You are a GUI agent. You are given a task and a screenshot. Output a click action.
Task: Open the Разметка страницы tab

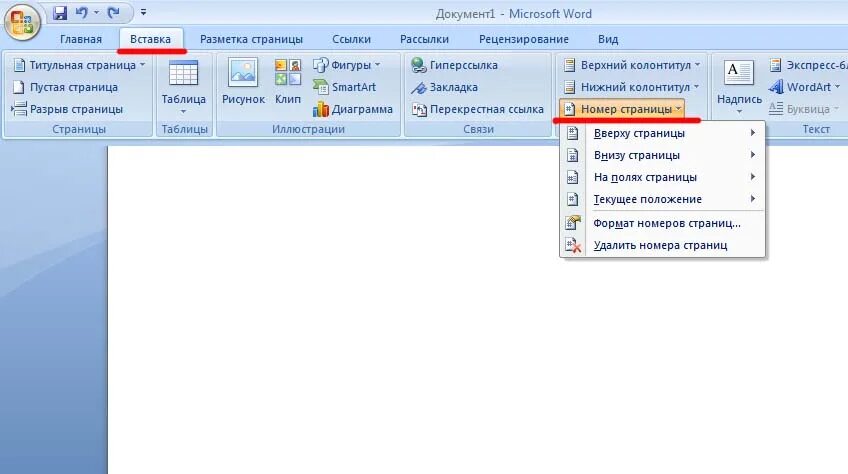coord(251,39)
